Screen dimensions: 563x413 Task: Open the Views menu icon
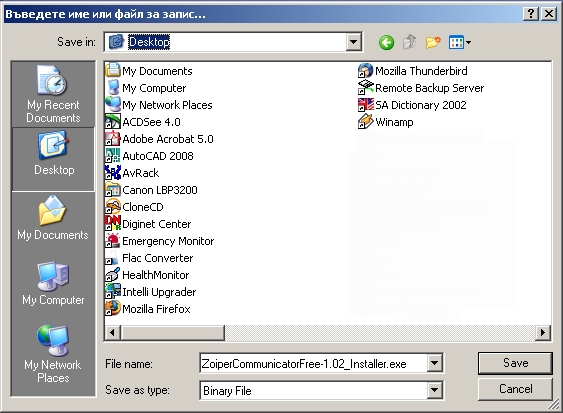460,42
